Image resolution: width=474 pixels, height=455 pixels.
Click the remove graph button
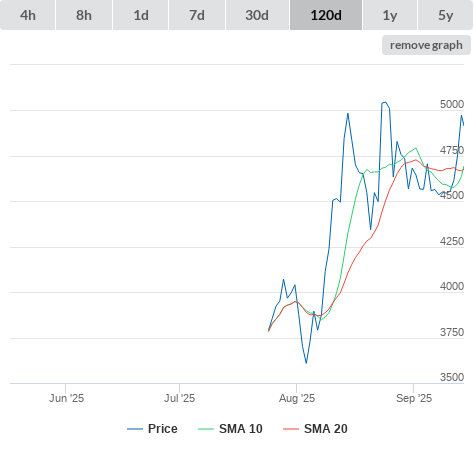pos(426,45)
